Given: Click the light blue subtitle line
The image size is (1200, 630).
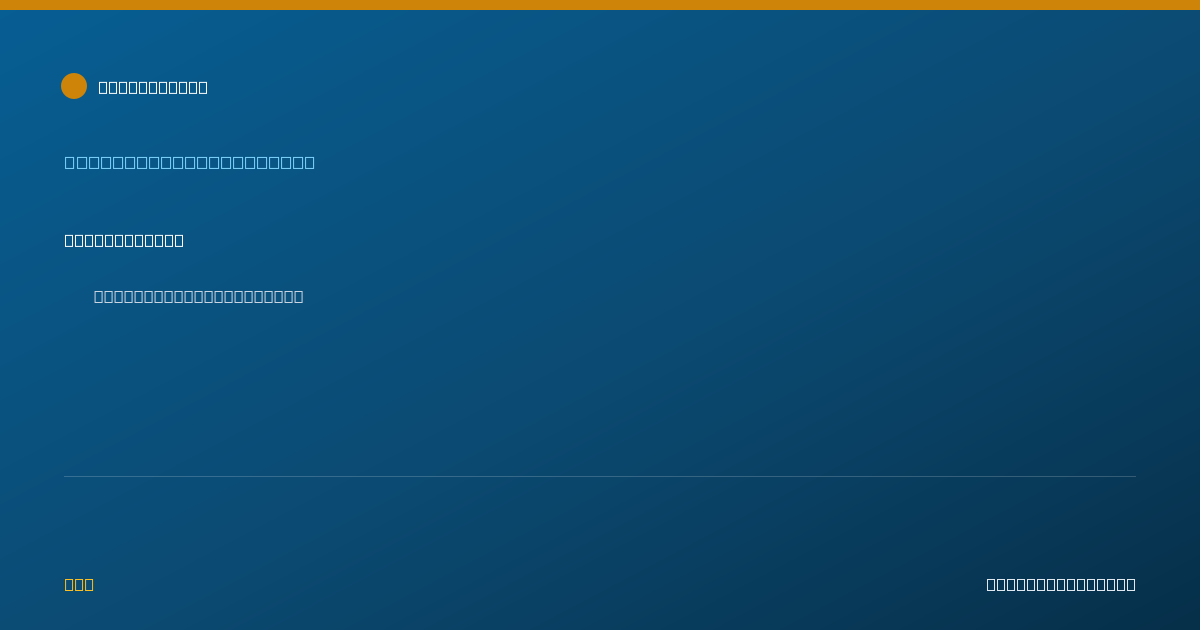Looking at the screenshot, I should pyautogui.click(x=190, y=162).
